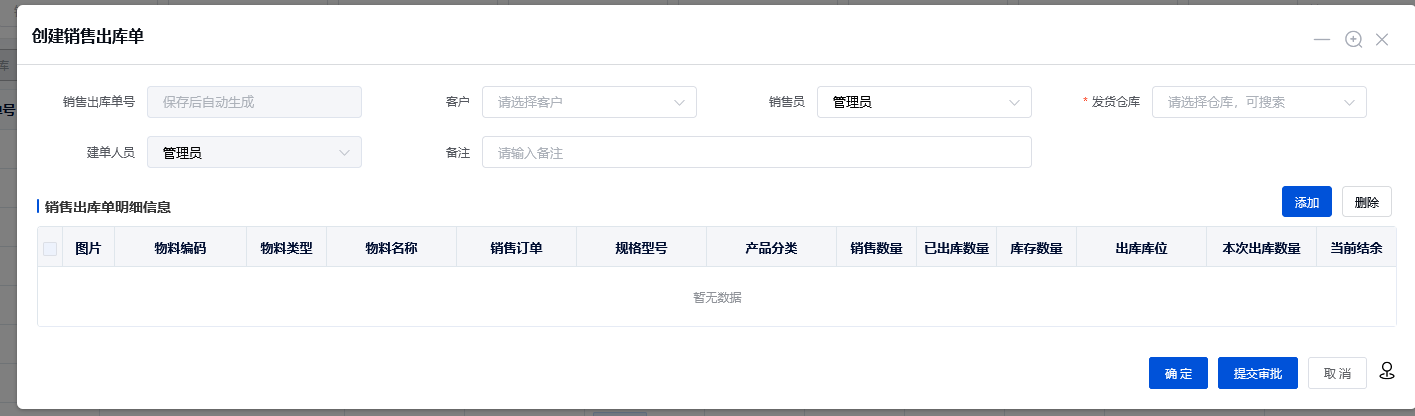Click the stamp icon beside 取消 button
The width and height of the screenshot is (1415, 416).
coord(1386,371)
